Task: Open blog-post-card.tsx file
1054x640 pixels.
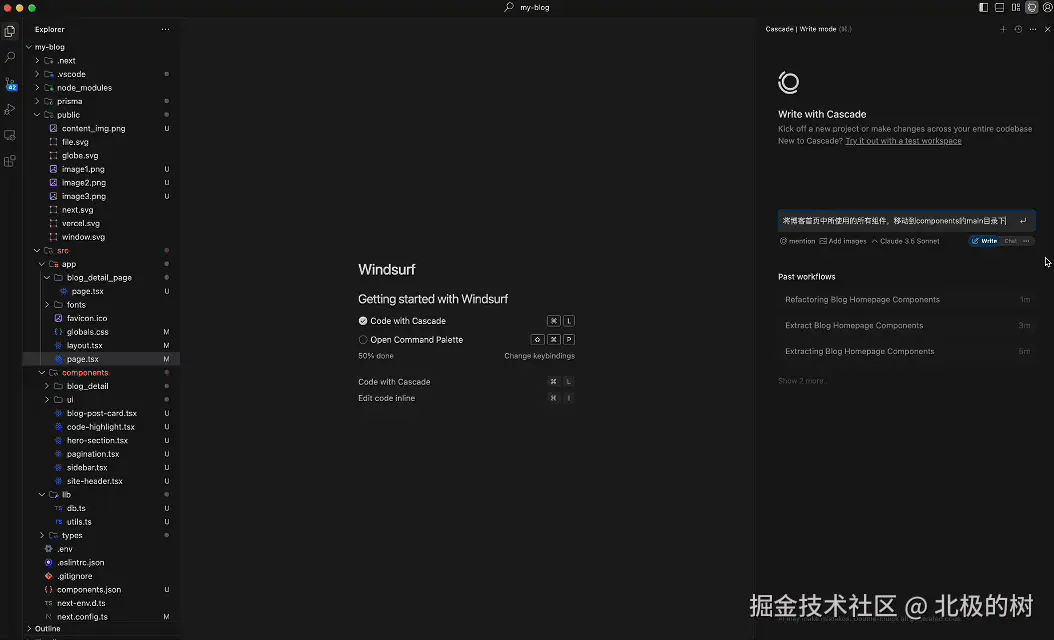Action: tap(102, 413)
